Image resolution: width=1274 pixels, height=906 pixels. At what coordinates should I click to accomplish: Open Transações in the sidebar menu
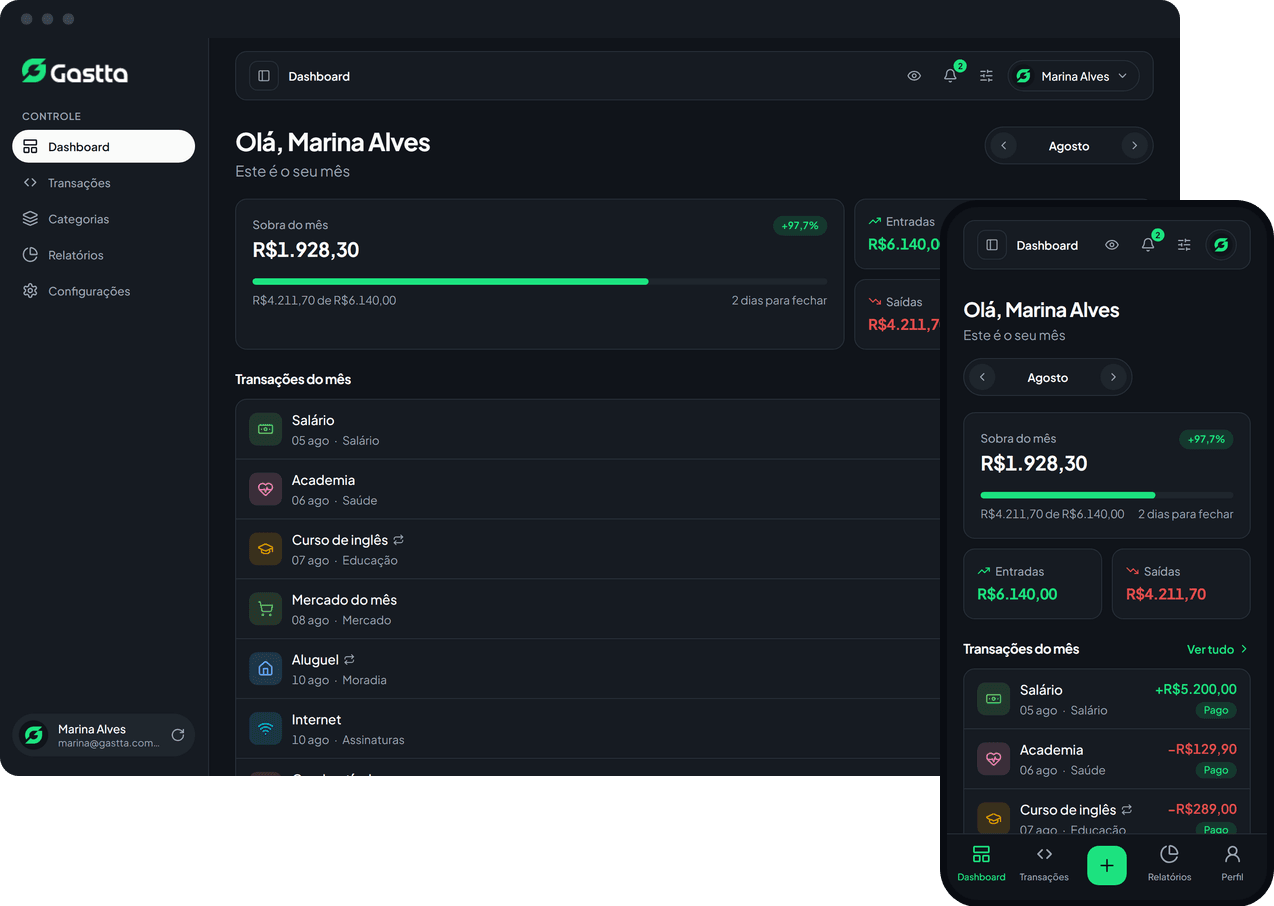pyautogui.click(x=104, y=183)
